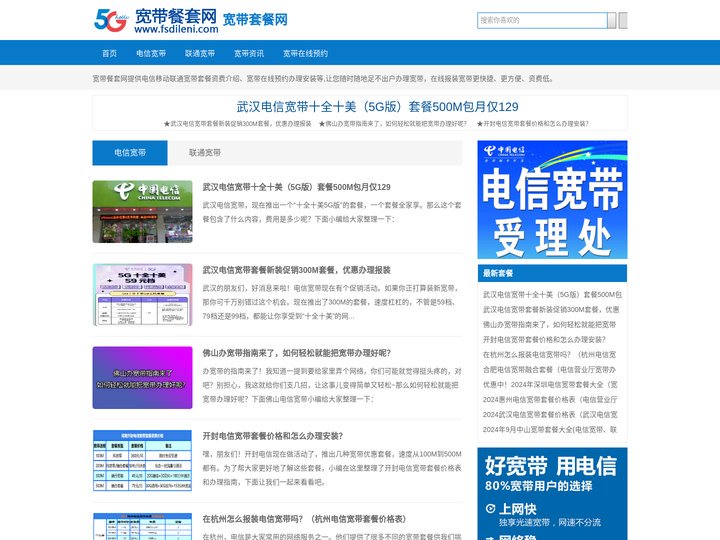
Task: Select the 电信宽带 content tab
Action: click(130, 152)
